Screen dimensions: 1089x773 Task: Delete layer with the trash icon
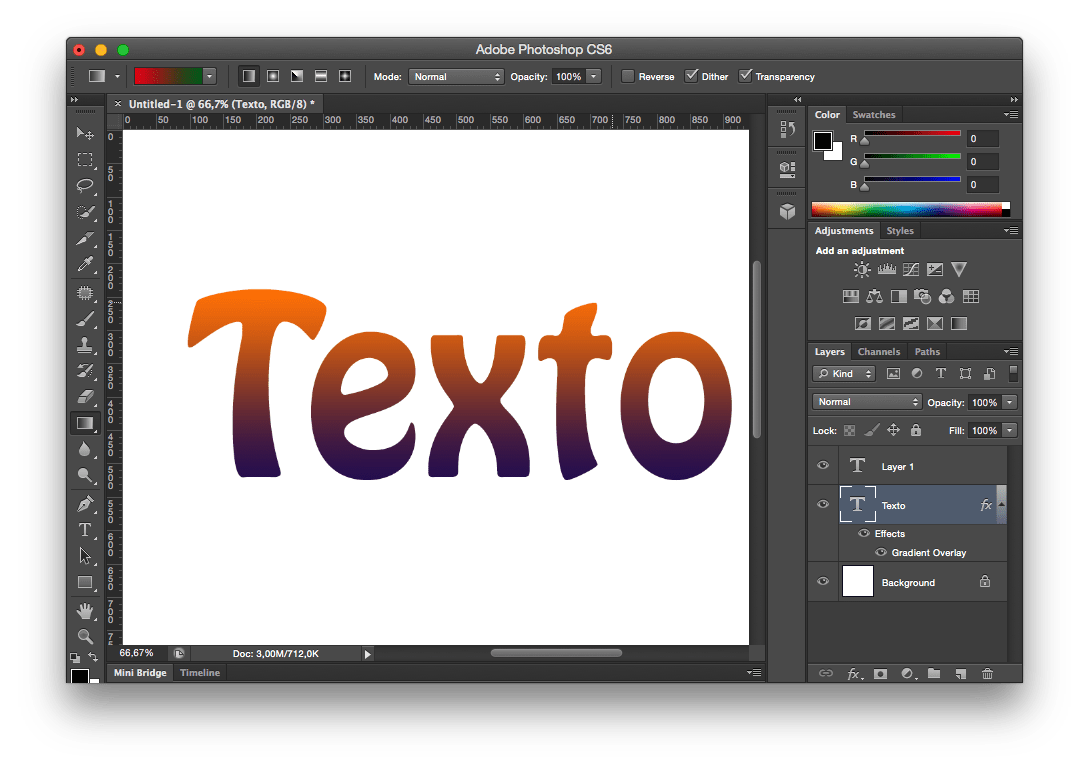pos(987,674)
